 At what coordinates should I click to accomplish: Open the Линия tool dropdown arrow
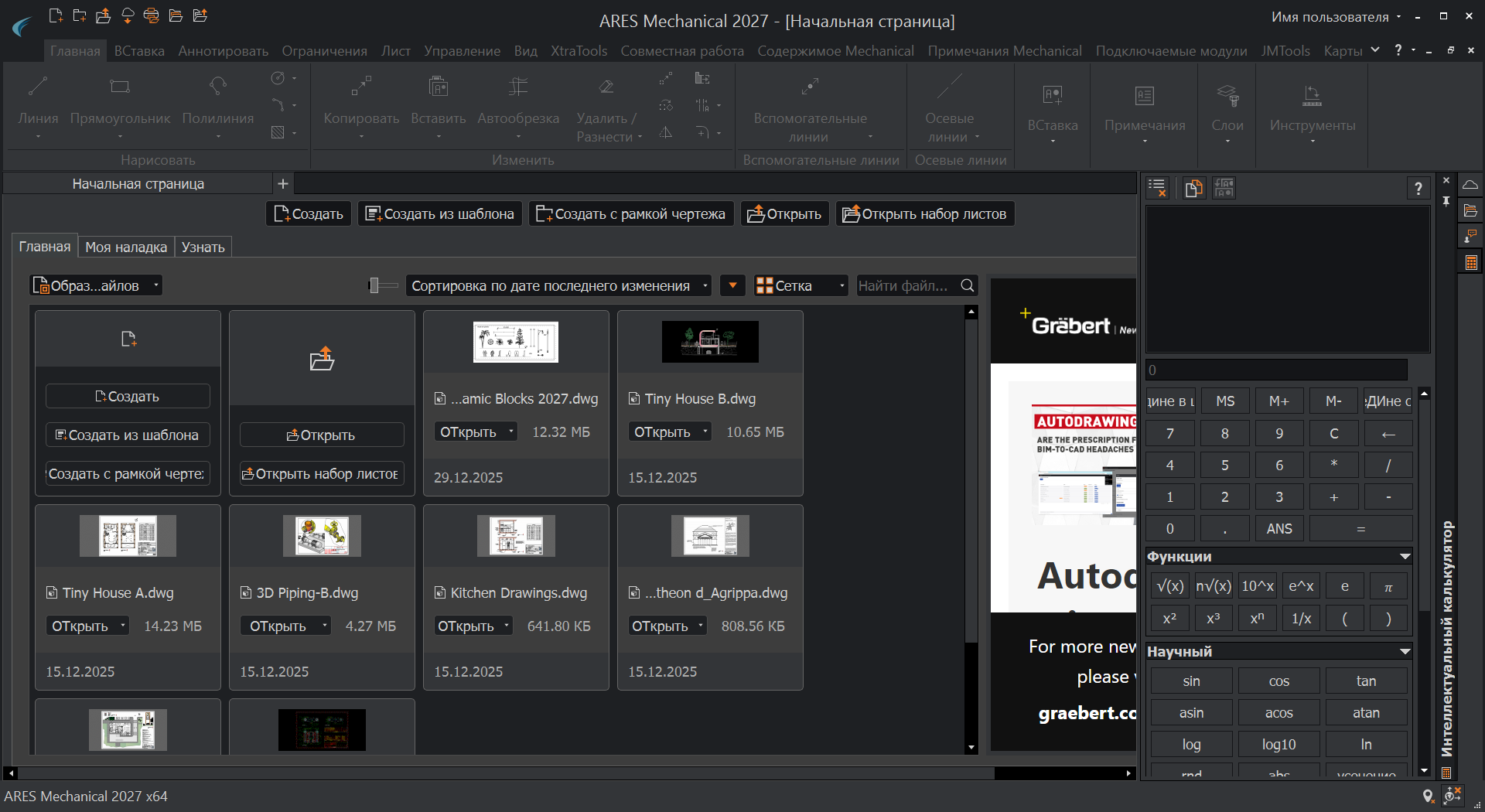tap(38, 137)
